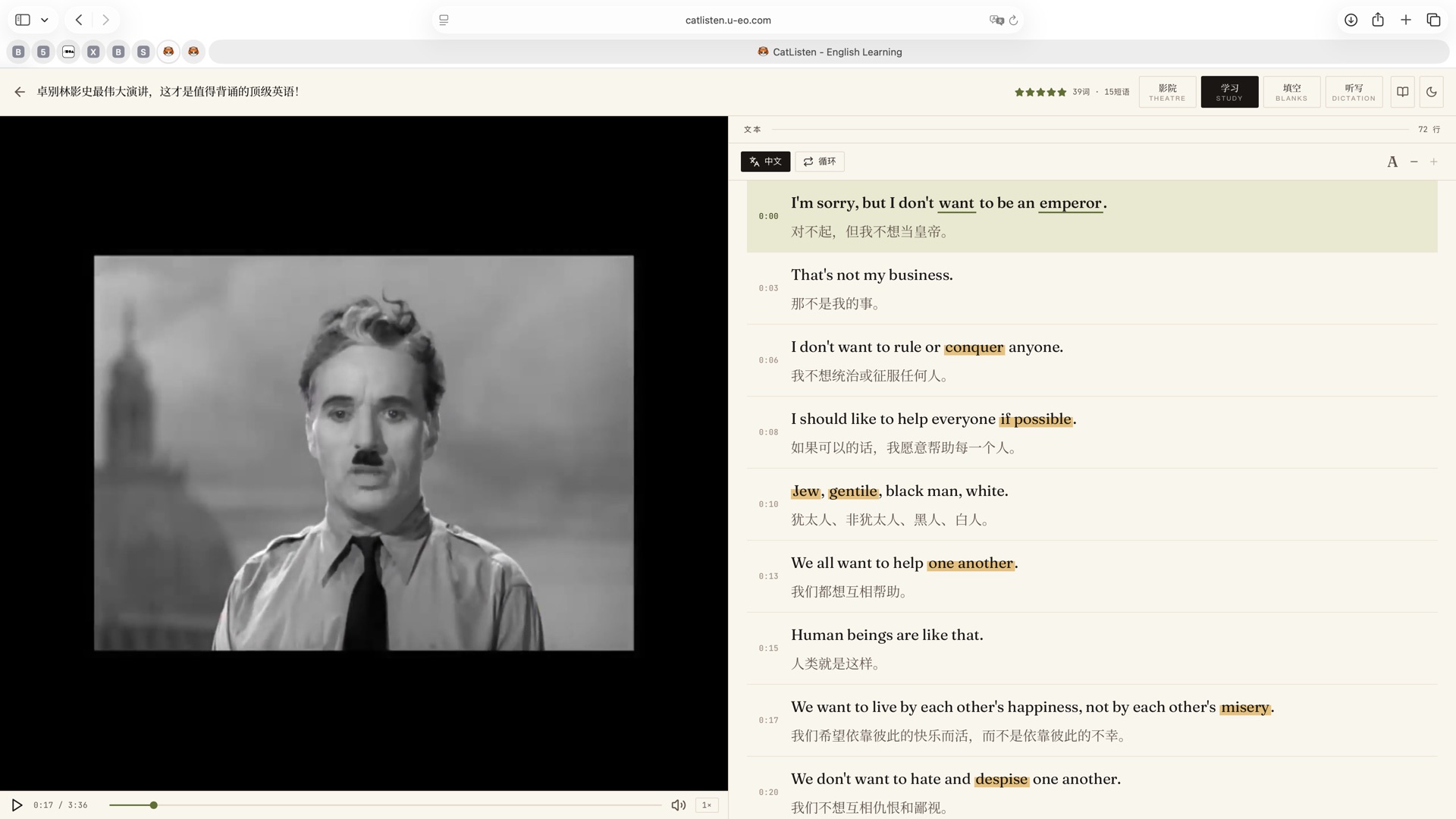This screenshot has height=819, width=1456.
Task: Mute the video volume
Action: coord(678,805)
